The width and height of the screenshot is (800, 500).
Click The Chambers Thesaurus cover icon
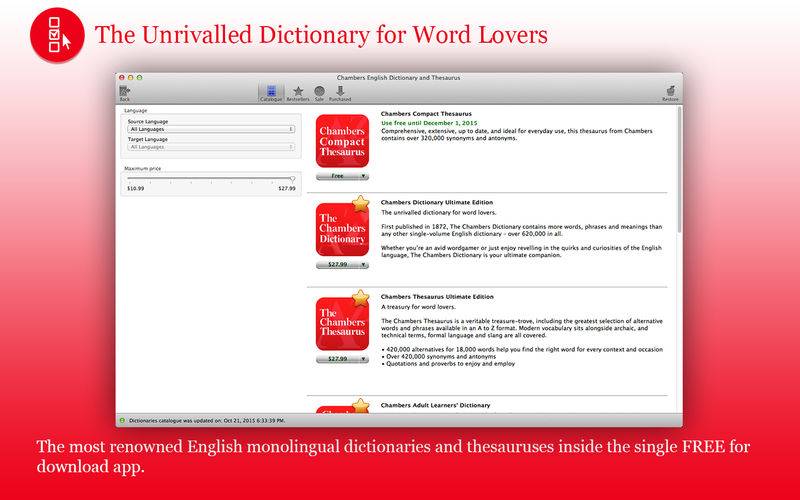342,322
